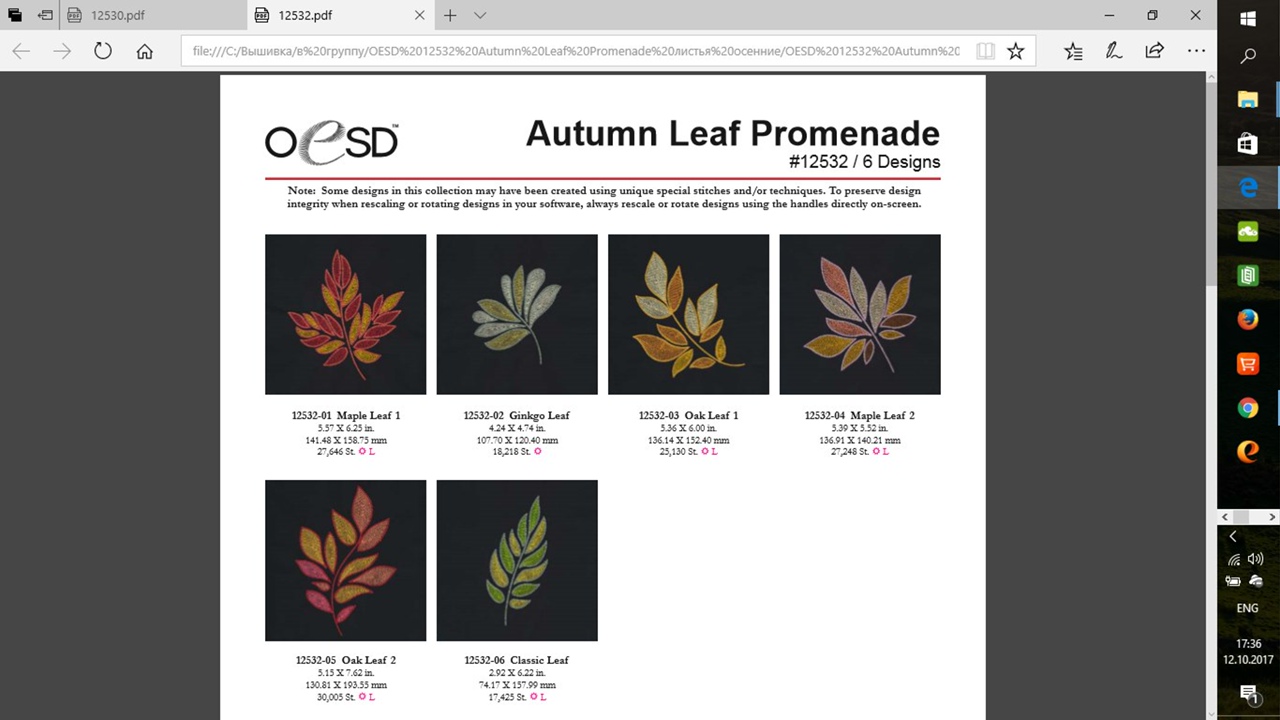Open reading view book icon
Screen dimensions: 1280x720
(985, 51)
